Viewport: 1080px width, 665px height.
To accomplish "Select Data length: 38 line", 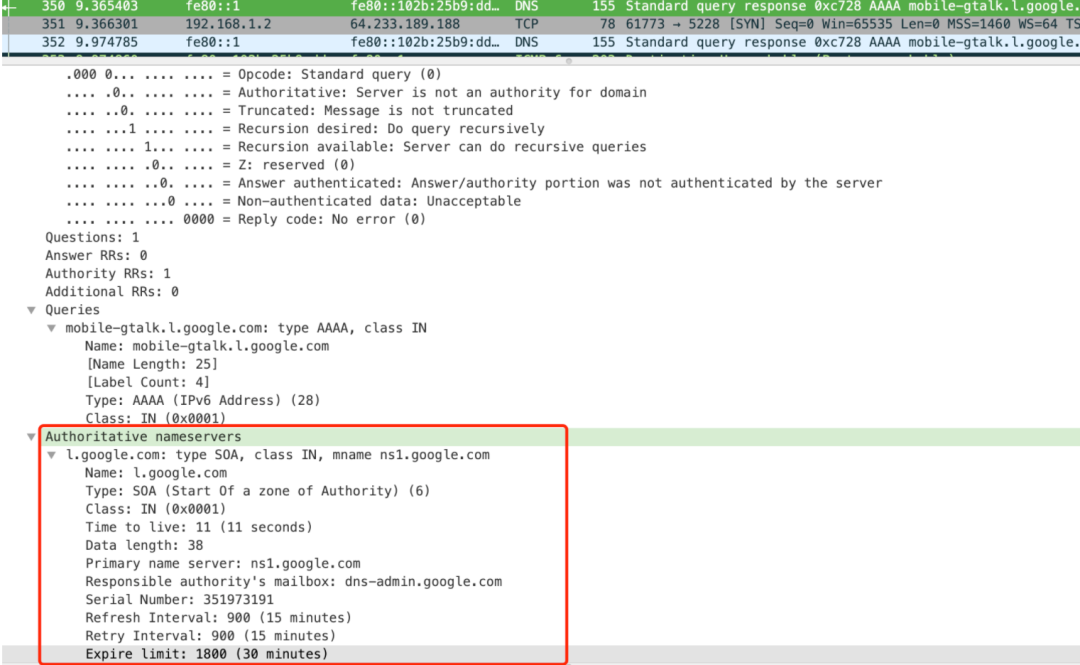I will click(x=144, y=545).
